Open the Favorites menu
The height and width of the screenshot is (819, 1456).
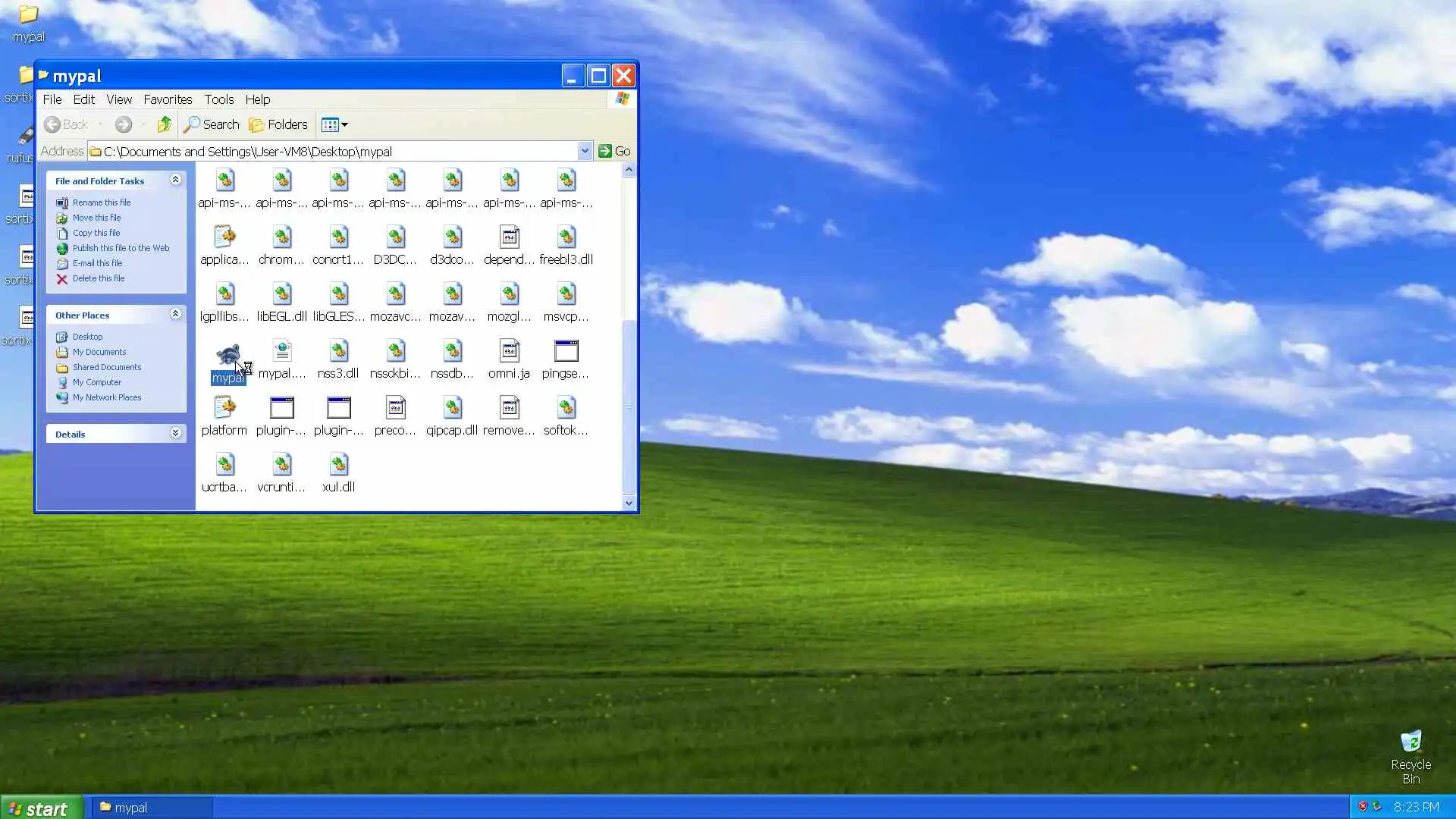(x=168, y=99)
